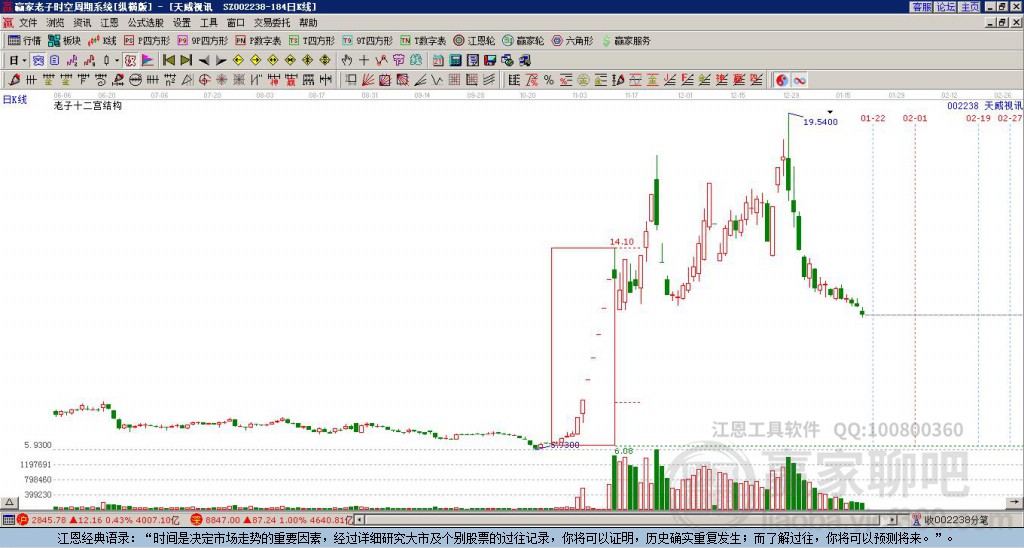Viewport: 1024px width, 548px height.
Task: Click the horizontal scrollbar left arrow
Action: tap(360, 520)
